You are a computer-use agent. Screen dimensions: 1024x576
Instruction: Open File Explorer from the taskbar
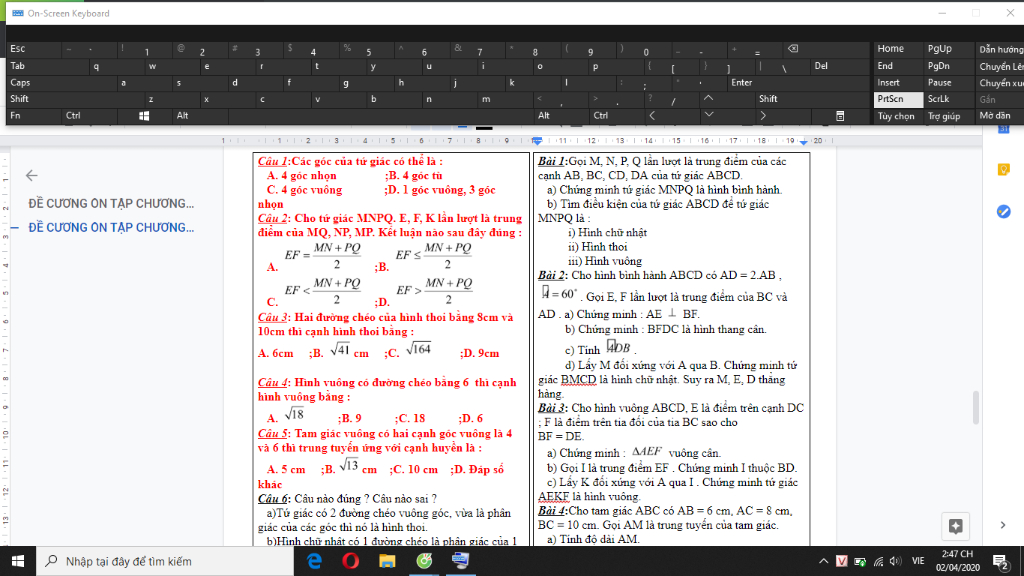[x=387, y=561]
